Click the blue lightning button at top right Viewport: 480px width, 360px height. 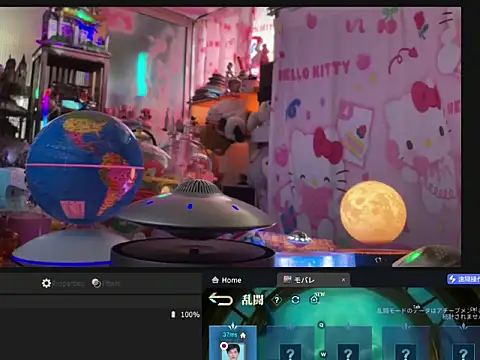point(464,279)
